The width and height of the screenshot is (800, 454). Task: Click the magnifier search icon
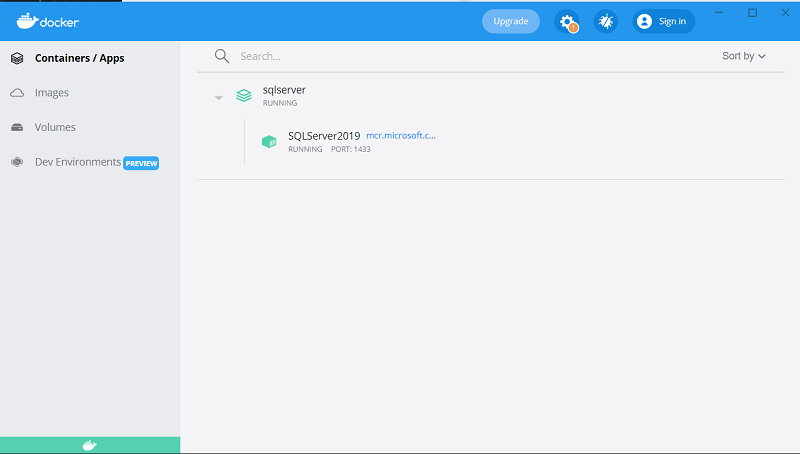[222, 56]
